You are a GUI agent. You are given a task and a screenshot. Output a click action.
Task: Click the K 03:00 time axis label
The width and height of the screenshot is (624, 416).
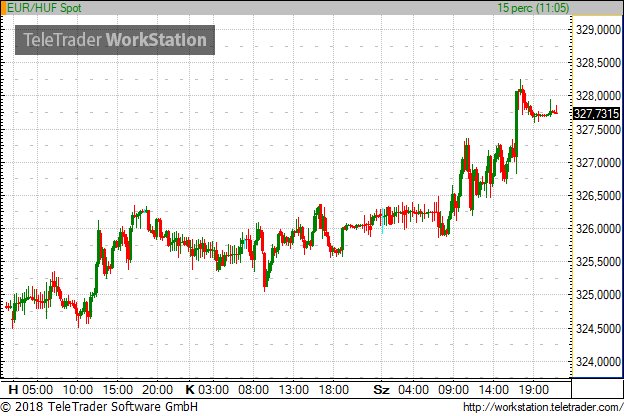pyautogui.click(x=207, y=389)
